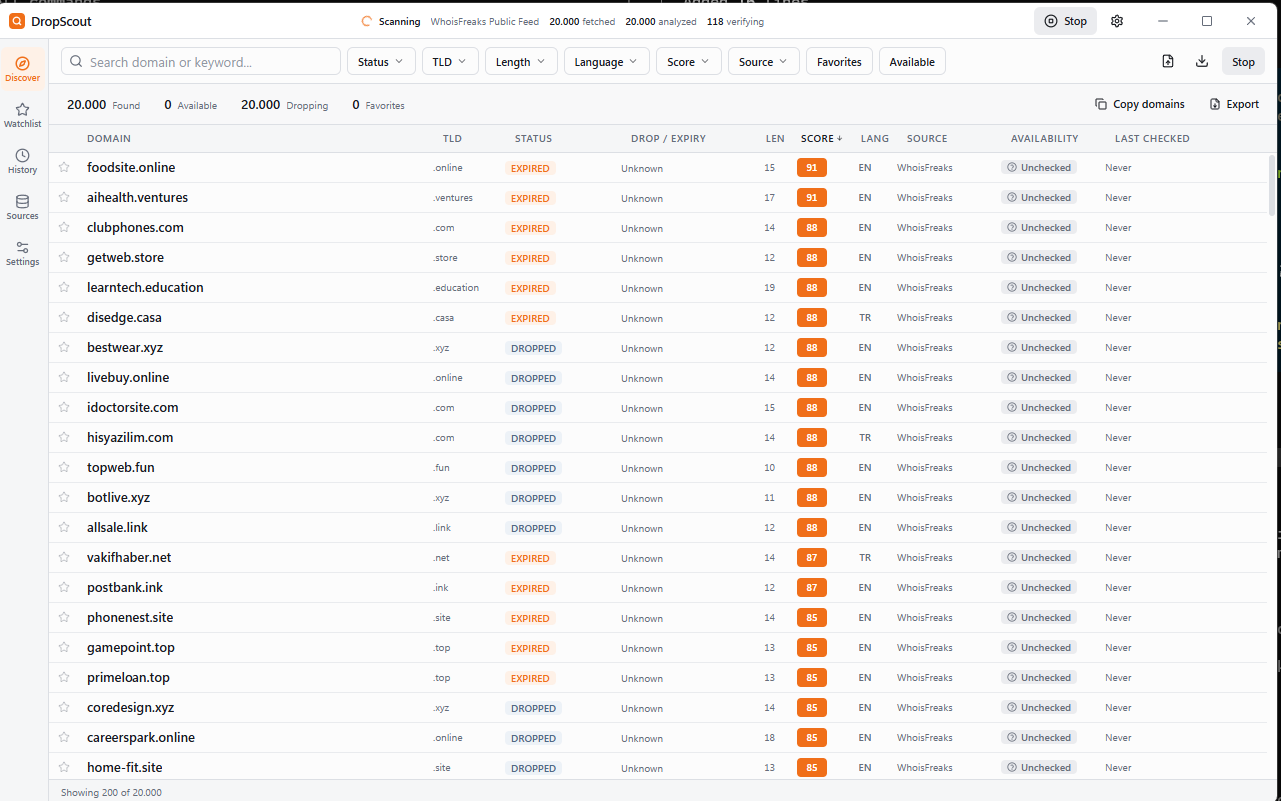Click the import file icon
The image size is (1281, 801).
(1168, 62)
